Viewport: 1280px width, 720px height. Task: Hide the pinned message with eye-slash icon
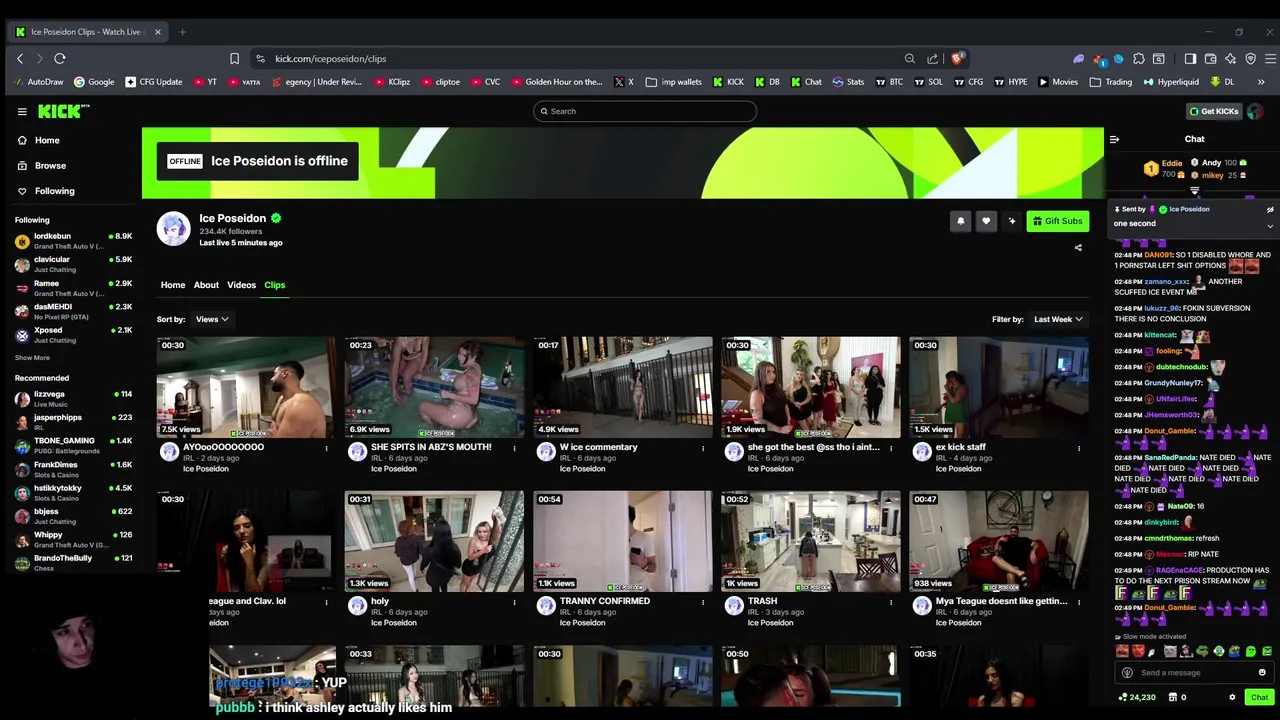tap(1270, 210)
